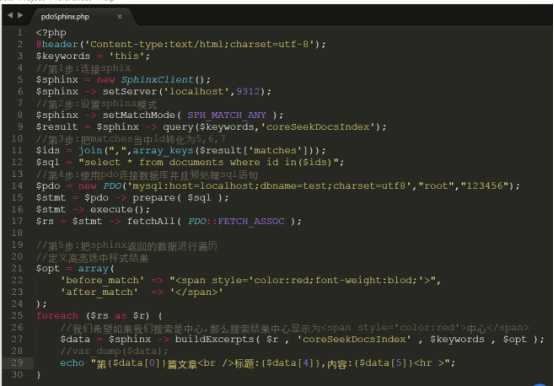This screenshot has height=386, width=554.
Task: Click the 'PDO' class name on line 14
Action: click(x=112, y=186)
